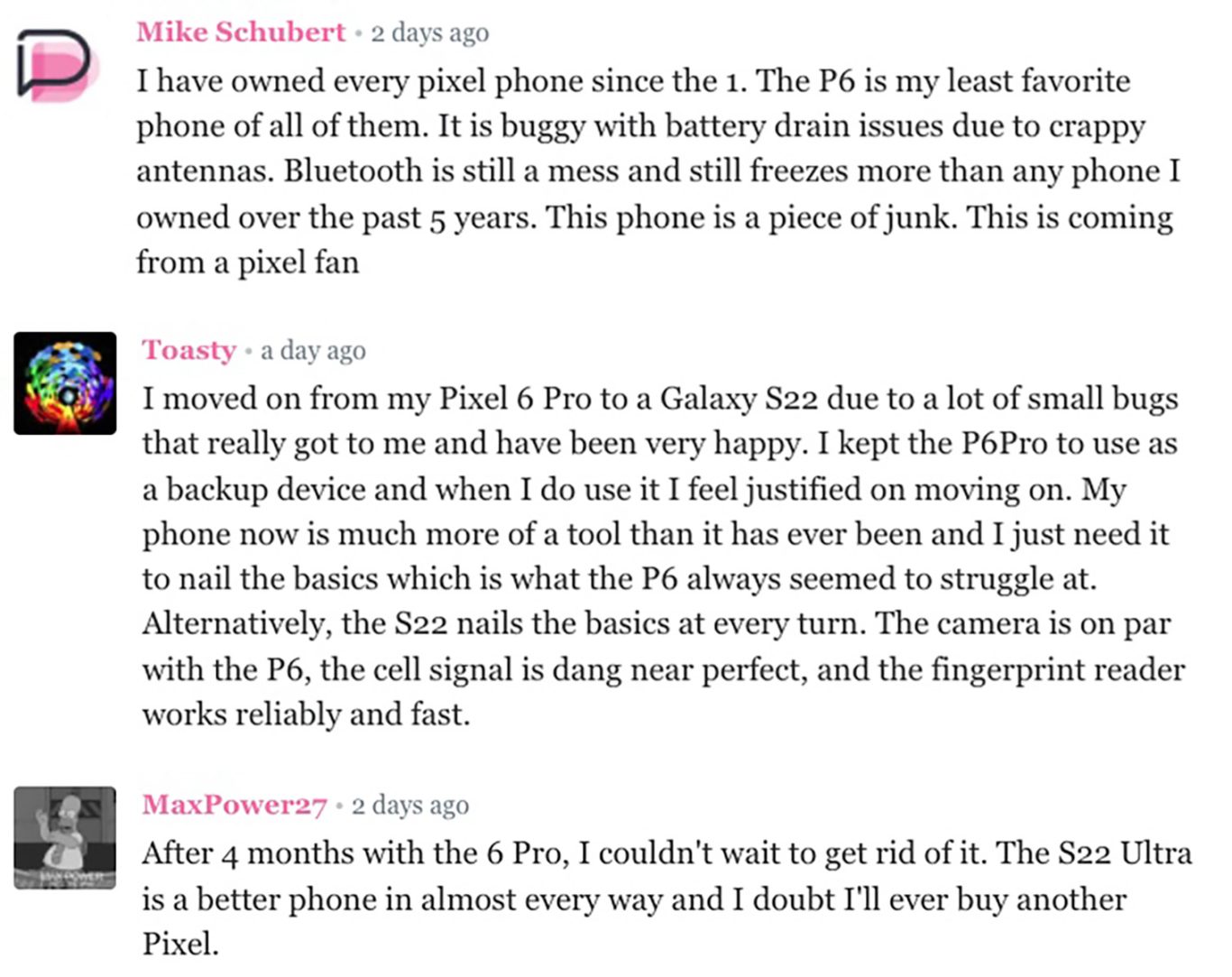Visit Toasty's profile from username link
This screenshot has width=1232, height=977.
[188, 350]
